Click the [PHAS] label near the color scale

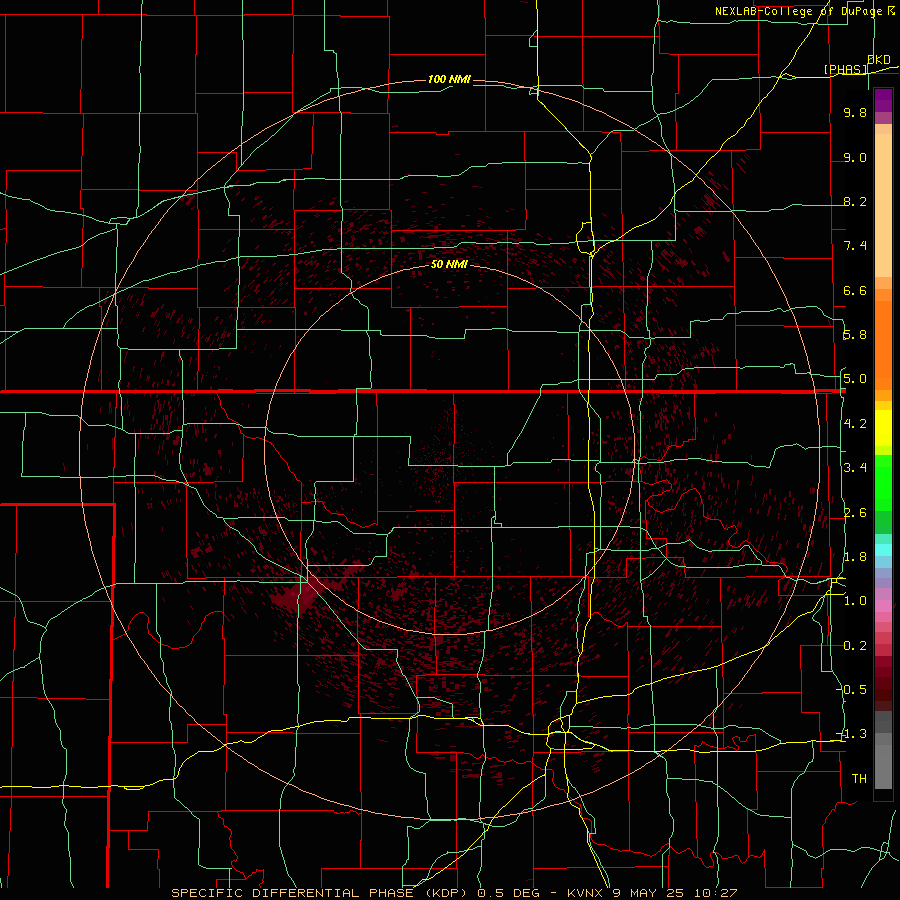(845, 69)
